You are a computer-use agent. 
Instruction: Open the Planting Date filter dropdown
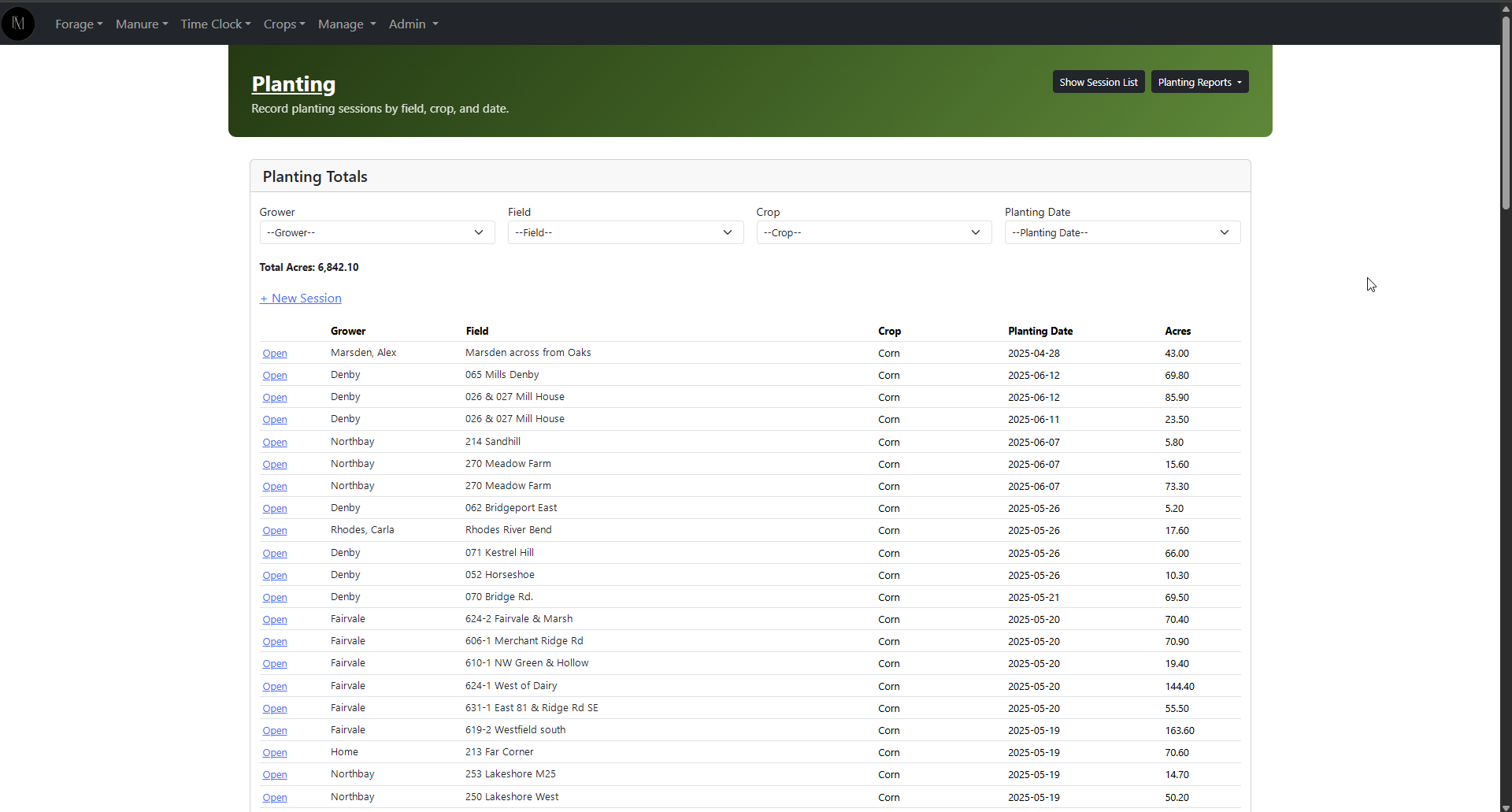point(1122,232)
